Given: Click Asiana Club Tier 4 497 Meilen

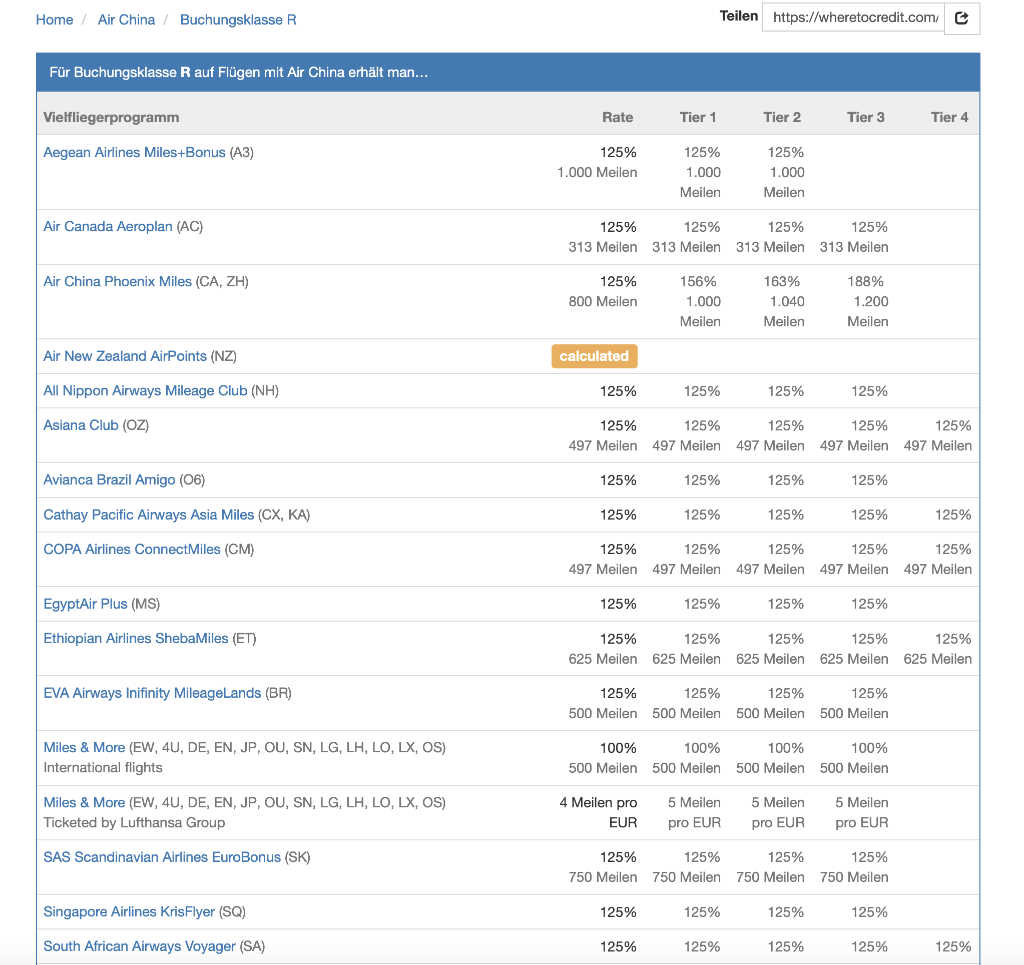Looking at the screenshot, I should click(938, 446).
